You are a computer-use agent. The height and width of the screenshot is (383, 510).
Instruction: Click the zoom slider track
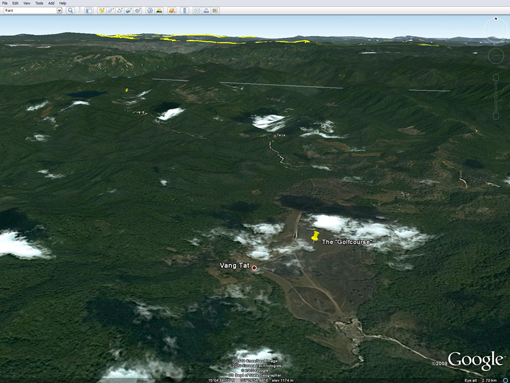[496, 97]
